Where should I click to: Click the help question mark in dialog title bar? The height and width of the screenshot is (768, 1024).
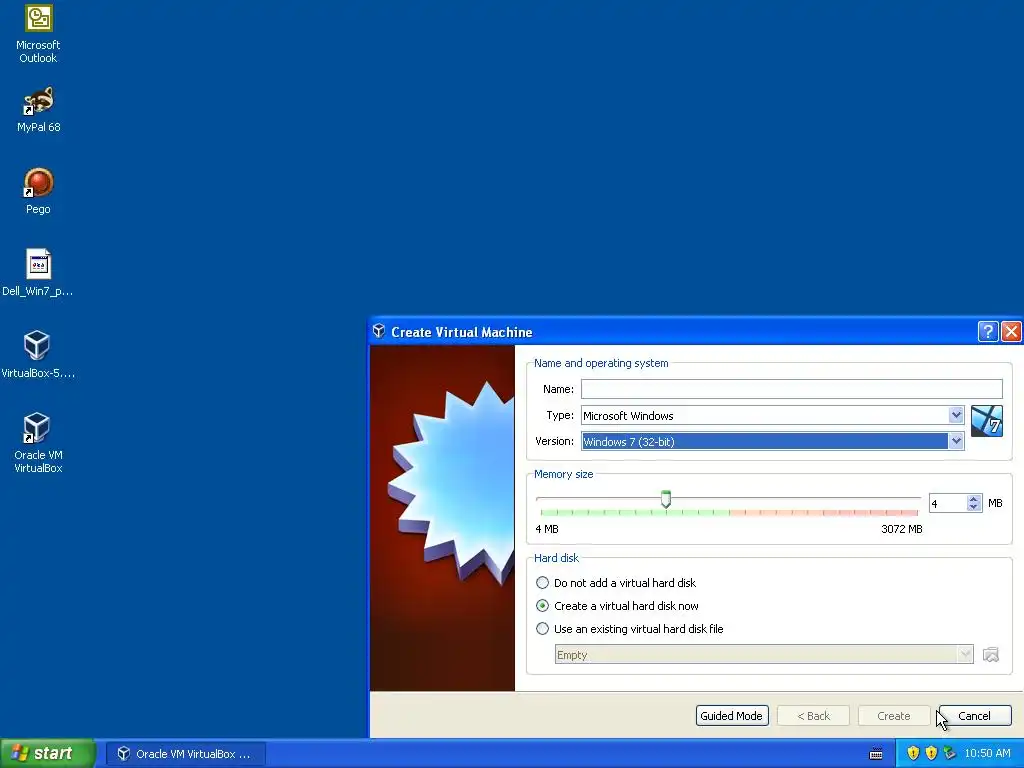click(987, 332)
